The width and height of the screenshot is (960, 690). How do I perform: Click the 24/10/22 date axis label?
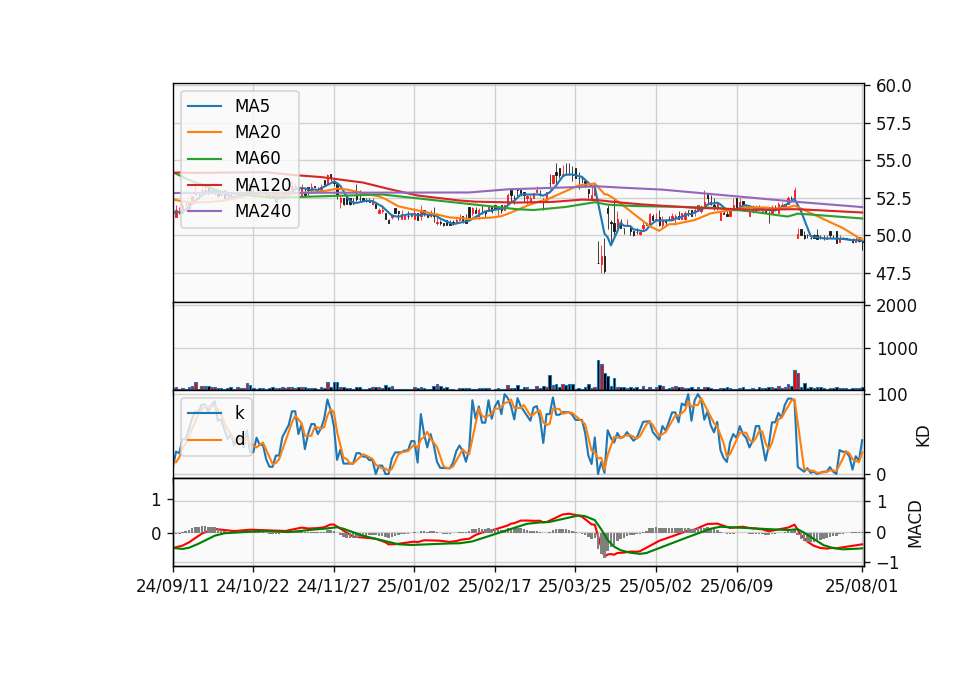coord(253,586)
